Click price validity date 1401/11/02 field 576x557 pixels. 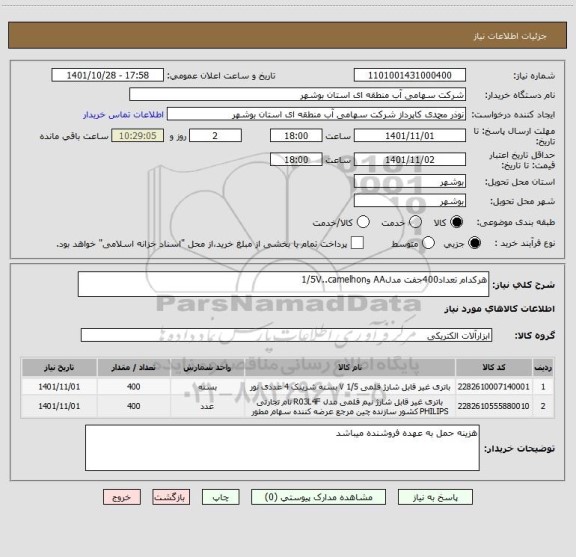[410, 159]
